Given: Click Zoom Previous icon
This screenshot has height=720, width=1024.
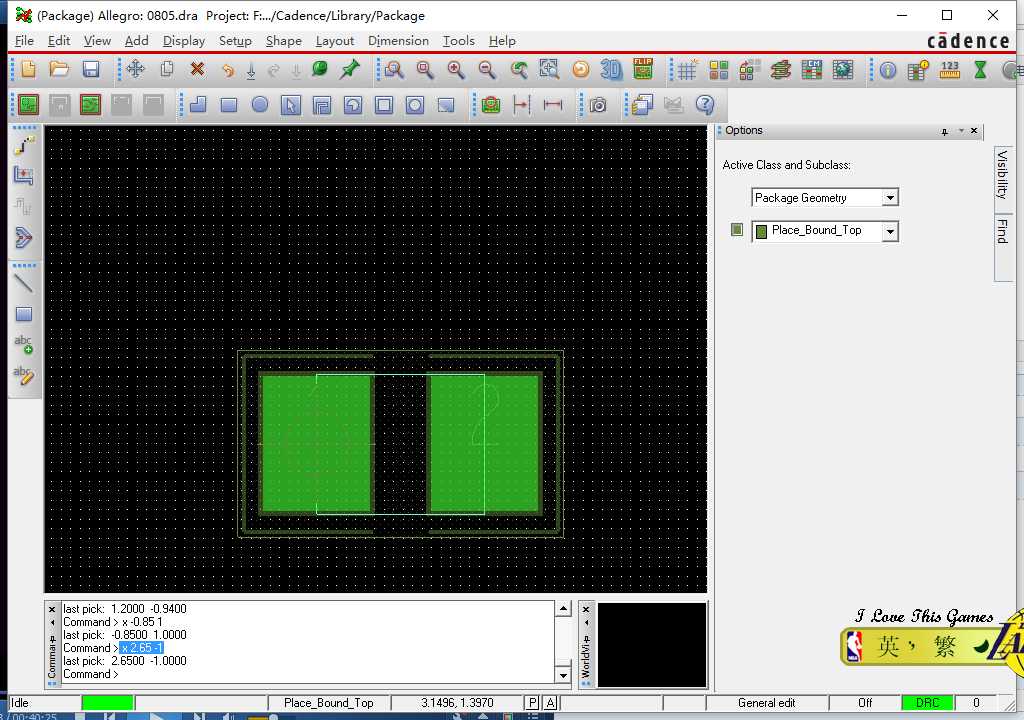Looking at the screenshot, I should point(519,69).
